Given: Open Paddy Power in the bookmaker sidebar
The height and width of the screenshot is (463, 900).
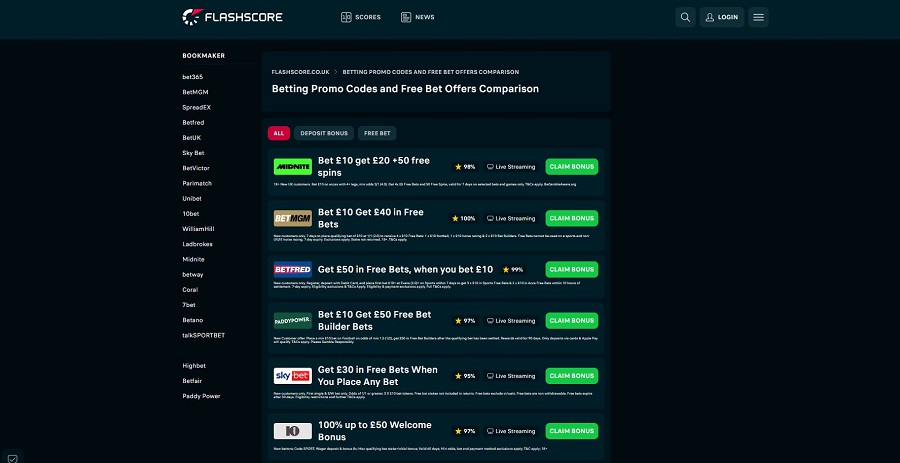Looking at the screenshot, I should (x=201, y=396).
